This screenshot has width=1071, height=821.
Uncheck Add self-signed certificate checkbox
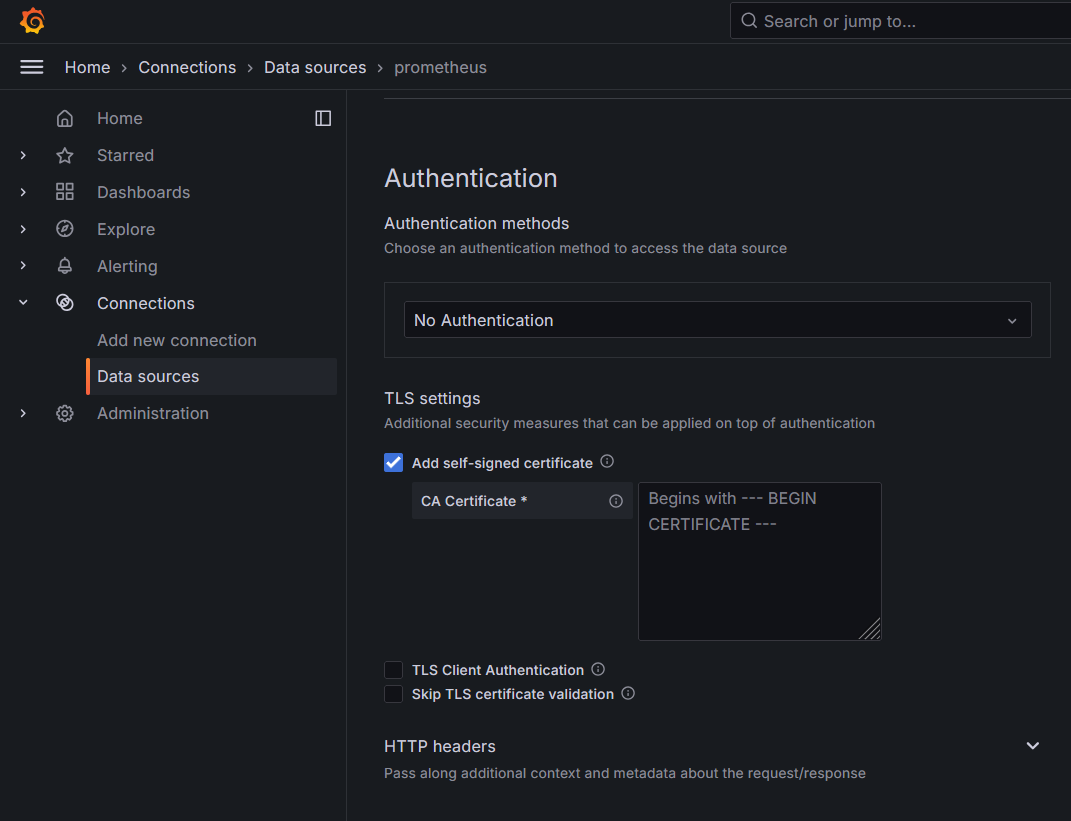[x=394, y=463]
